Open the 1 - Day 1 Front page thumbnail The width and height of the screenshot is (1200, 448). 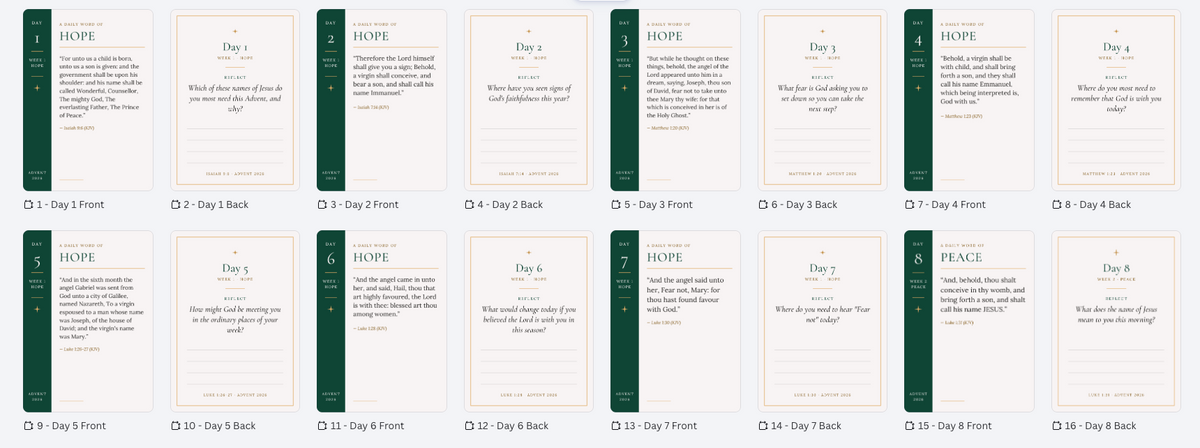(x=88, y=100)
